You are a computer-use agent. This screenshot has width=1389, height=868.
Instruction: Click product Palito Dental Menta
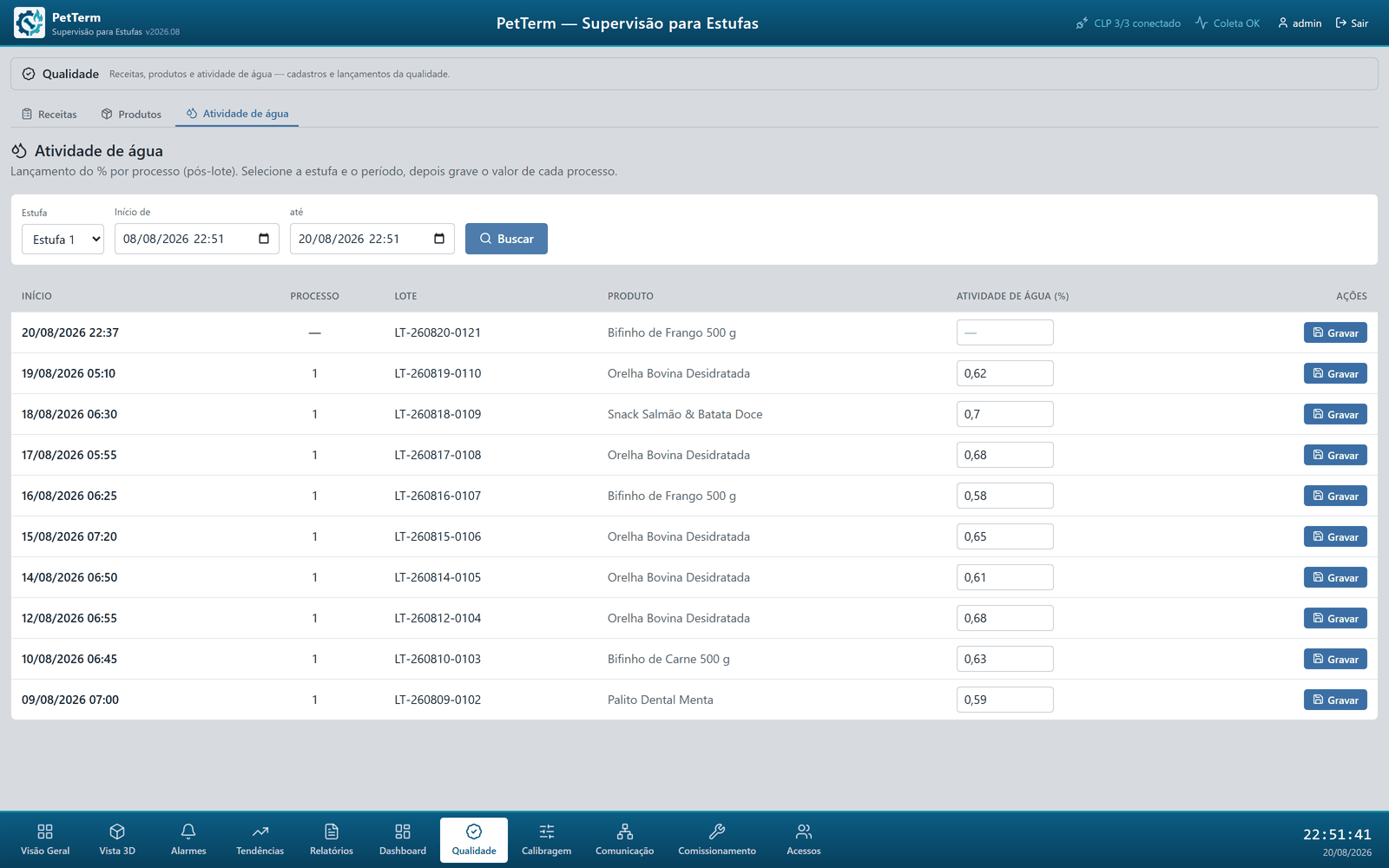point(661,700)
